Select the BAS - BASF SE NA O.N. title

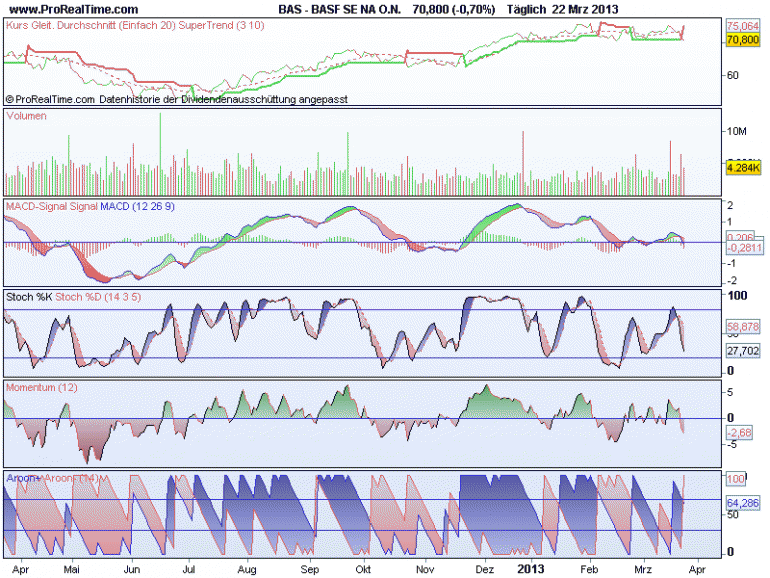coord(340,9)
